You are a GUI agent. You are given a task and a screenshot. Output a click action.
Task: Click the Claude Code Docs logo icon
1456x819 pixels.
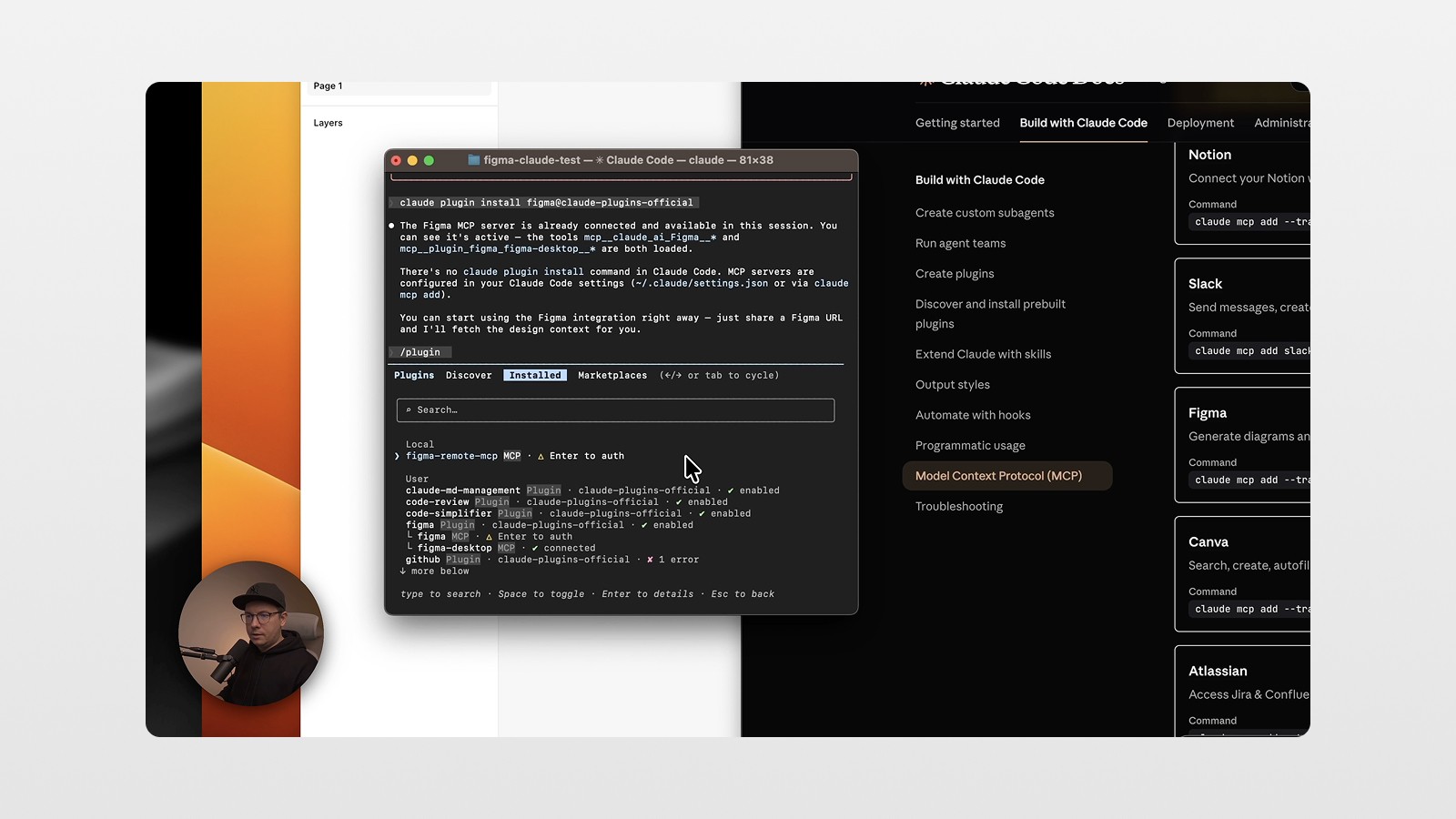[x=924, y=79]
